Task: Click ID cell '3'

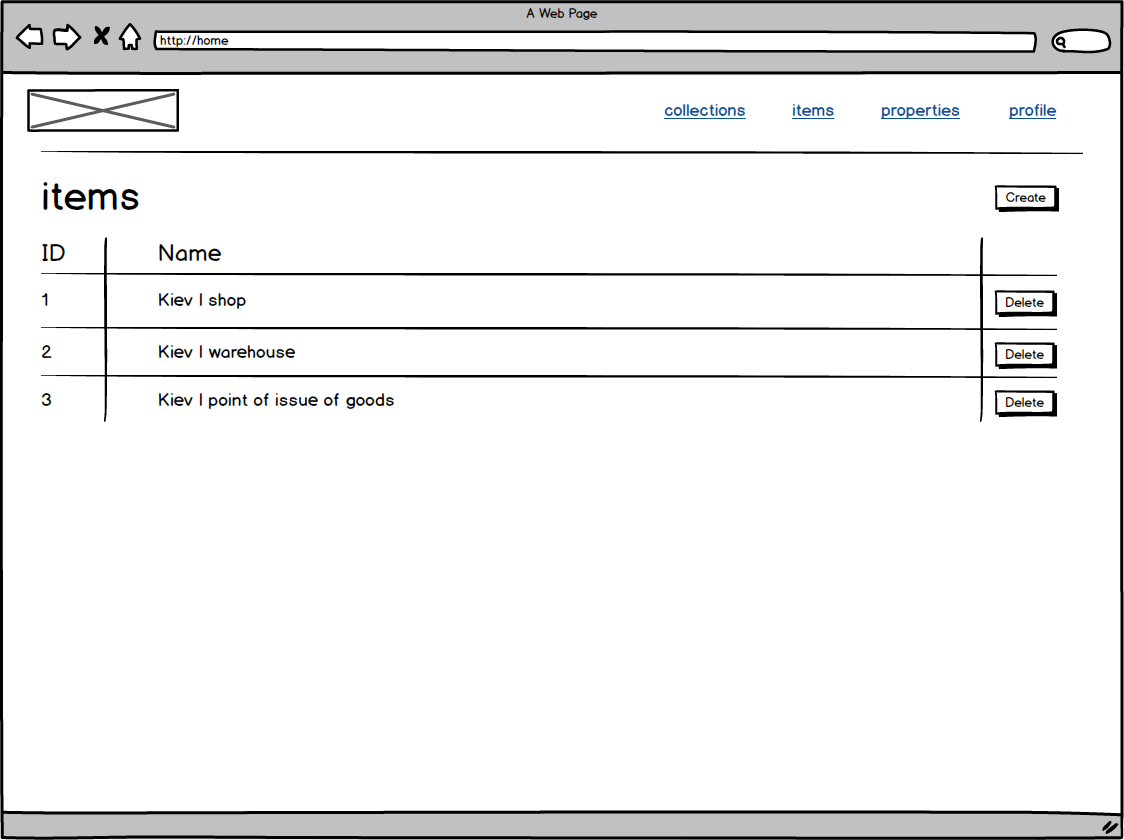Action: pos(47,400)
